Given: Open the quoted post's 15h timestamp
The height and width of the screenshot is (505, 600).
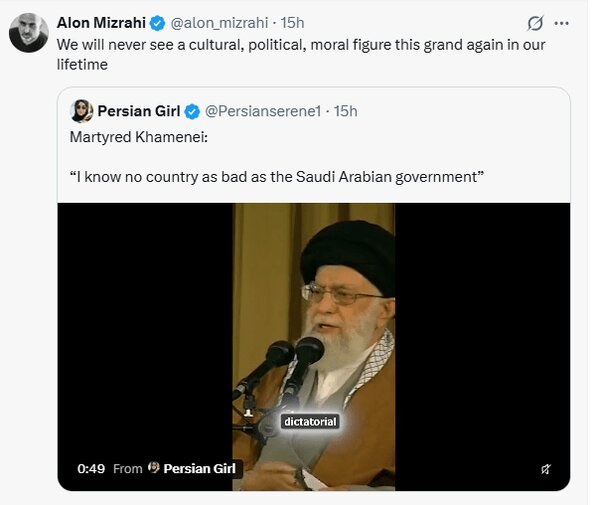Looking at the screenshot, I should (x=346, y=111).
